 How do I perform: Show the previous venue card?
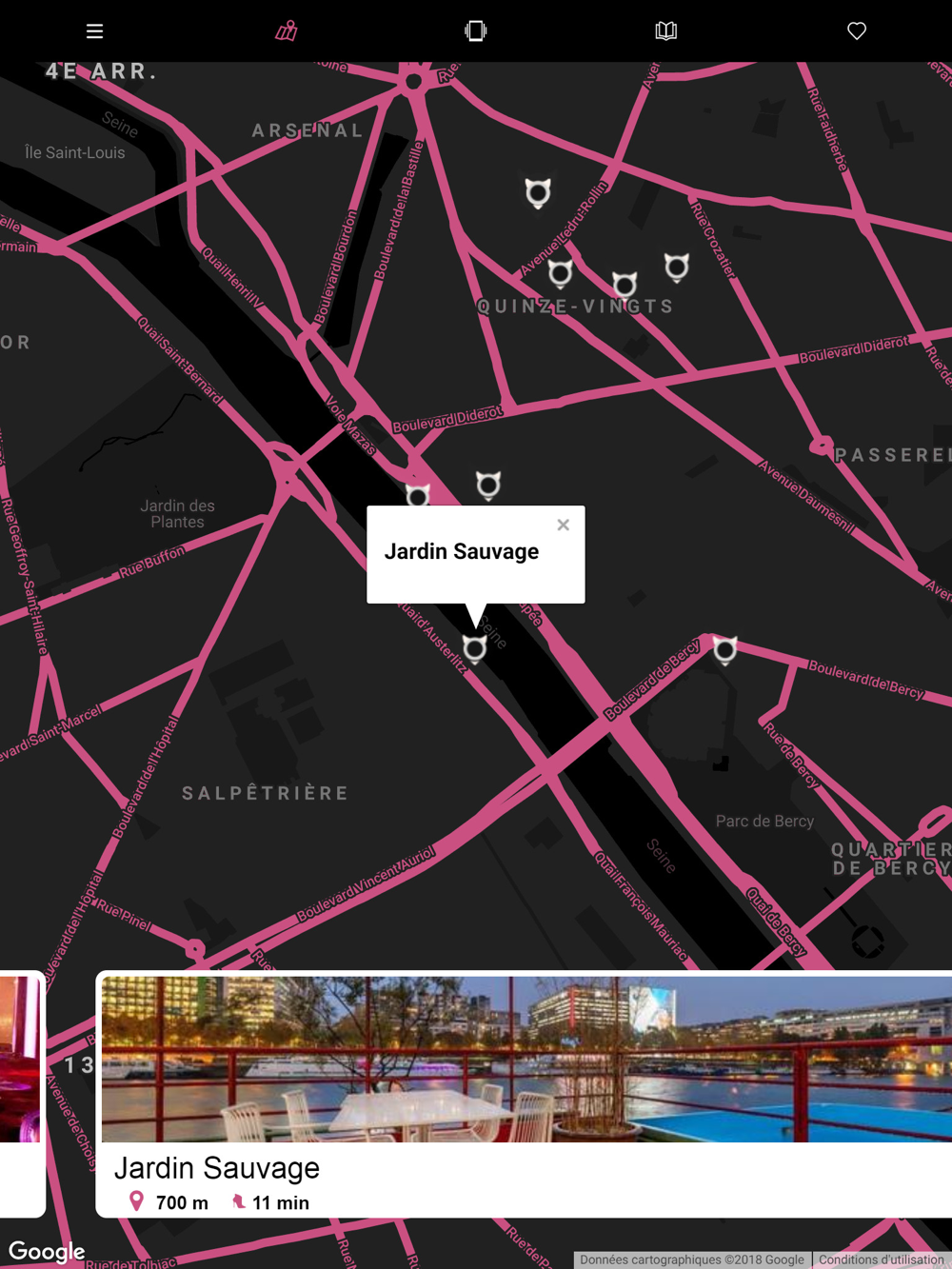(21, 1094)
